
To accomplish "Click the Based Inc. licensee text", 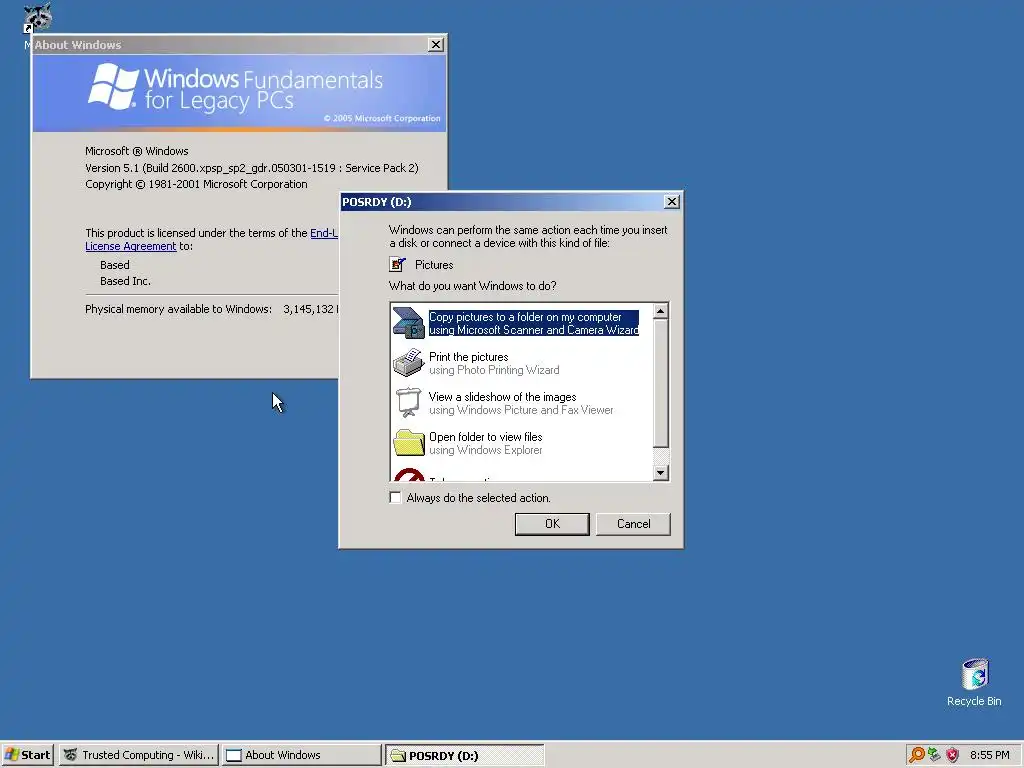I will pos(125,281).
